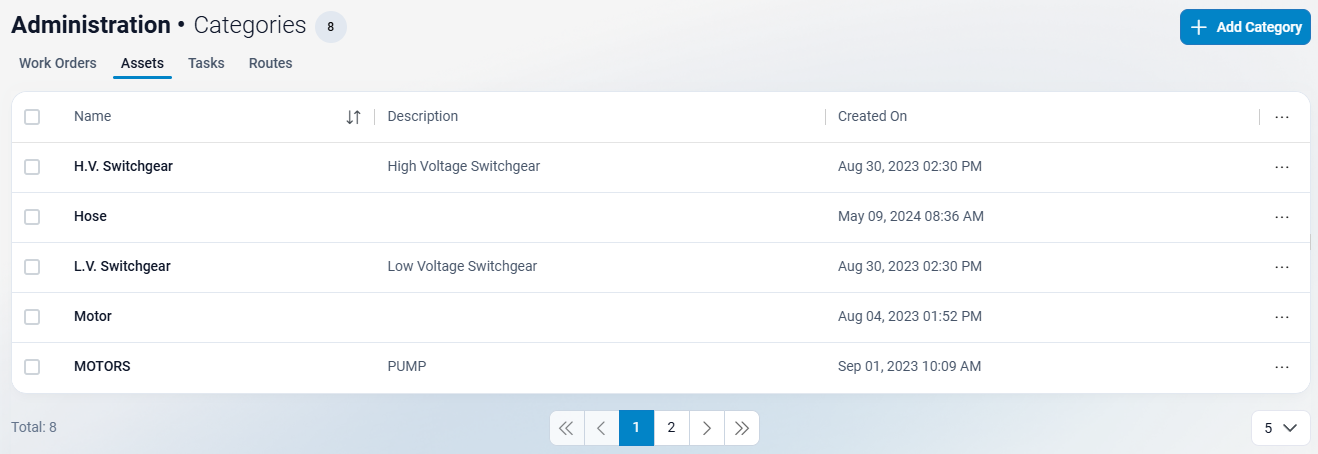The height and width of the screenshot is (454, 1318).
Task: Select the Hose row checkbox
Action: click(32, 217)
